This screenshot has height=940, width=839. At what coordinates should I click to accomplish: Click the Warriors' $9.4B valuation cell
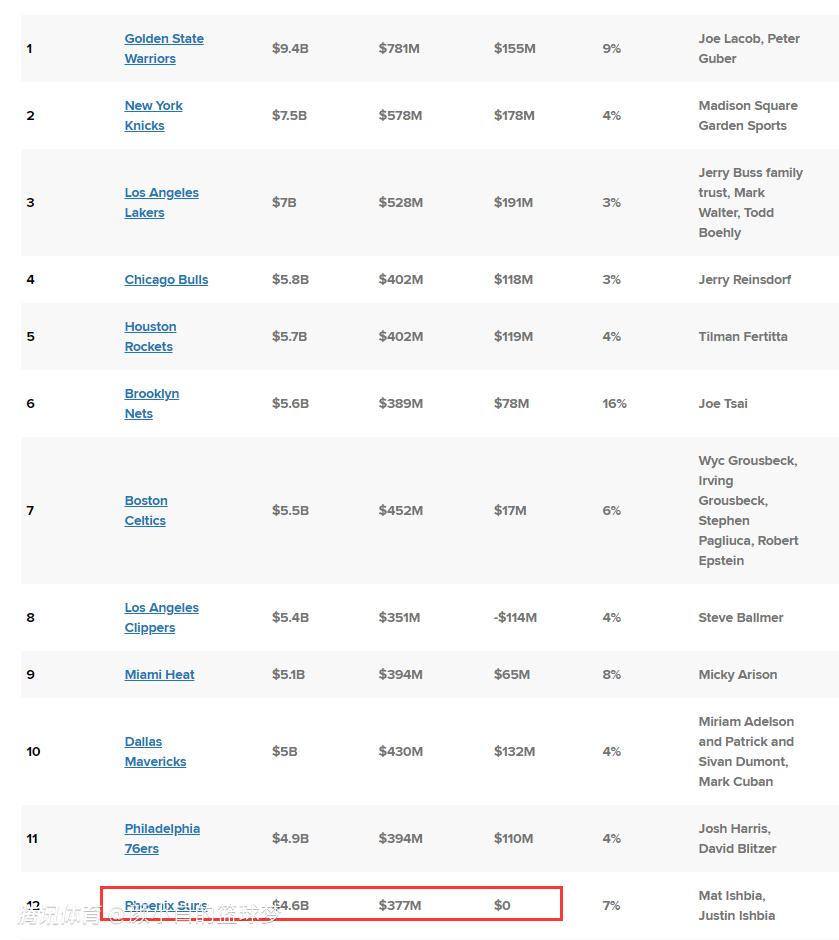pos(290,49)
